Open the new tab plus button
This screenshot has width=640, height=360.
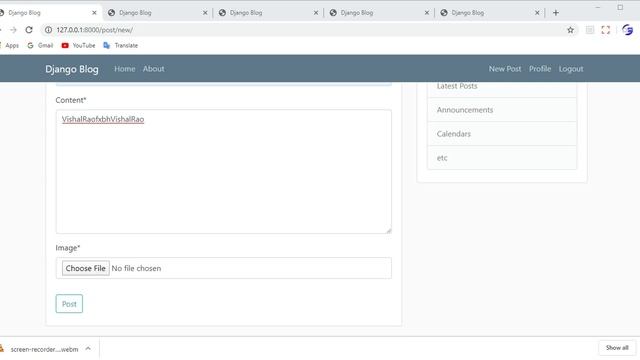(556, 13)
